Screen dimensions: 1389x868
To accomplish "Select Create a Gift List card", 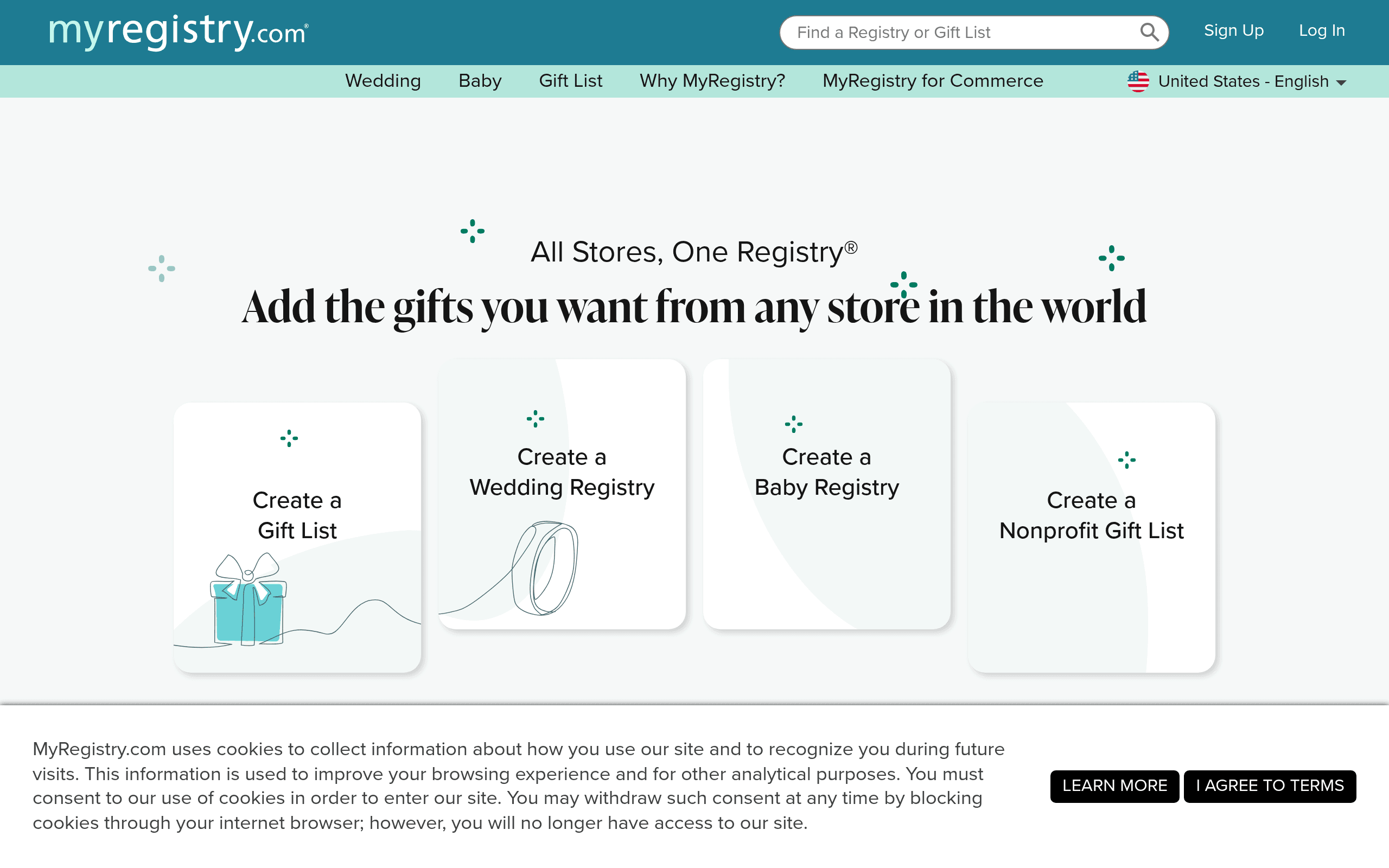I will coord(297,537).
